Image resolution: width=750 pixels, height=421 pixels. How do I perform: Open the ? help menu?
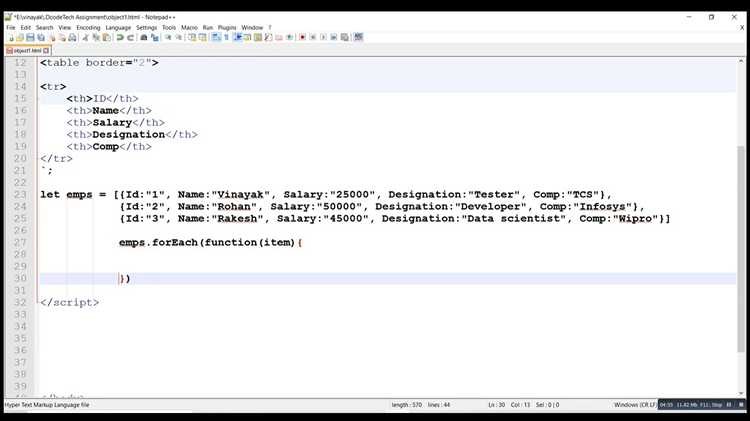tap(270, 28)
